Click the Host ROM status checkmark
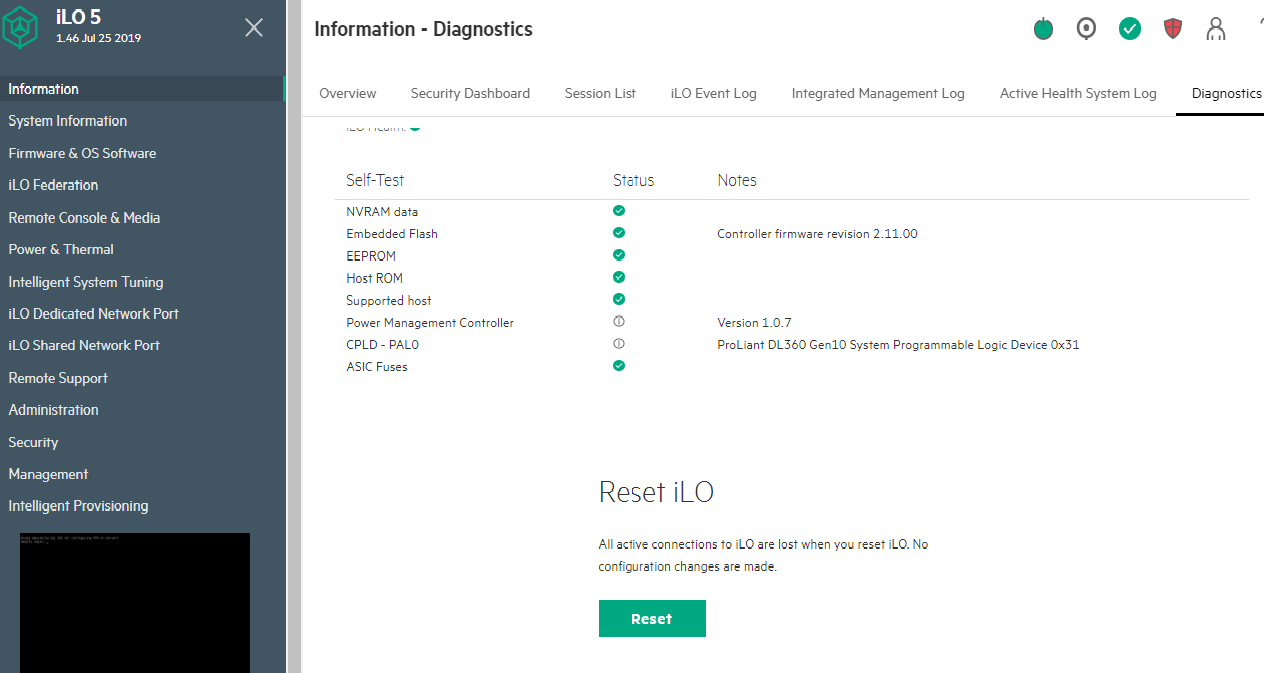The image size is (1264, 673). pos(619,277)
